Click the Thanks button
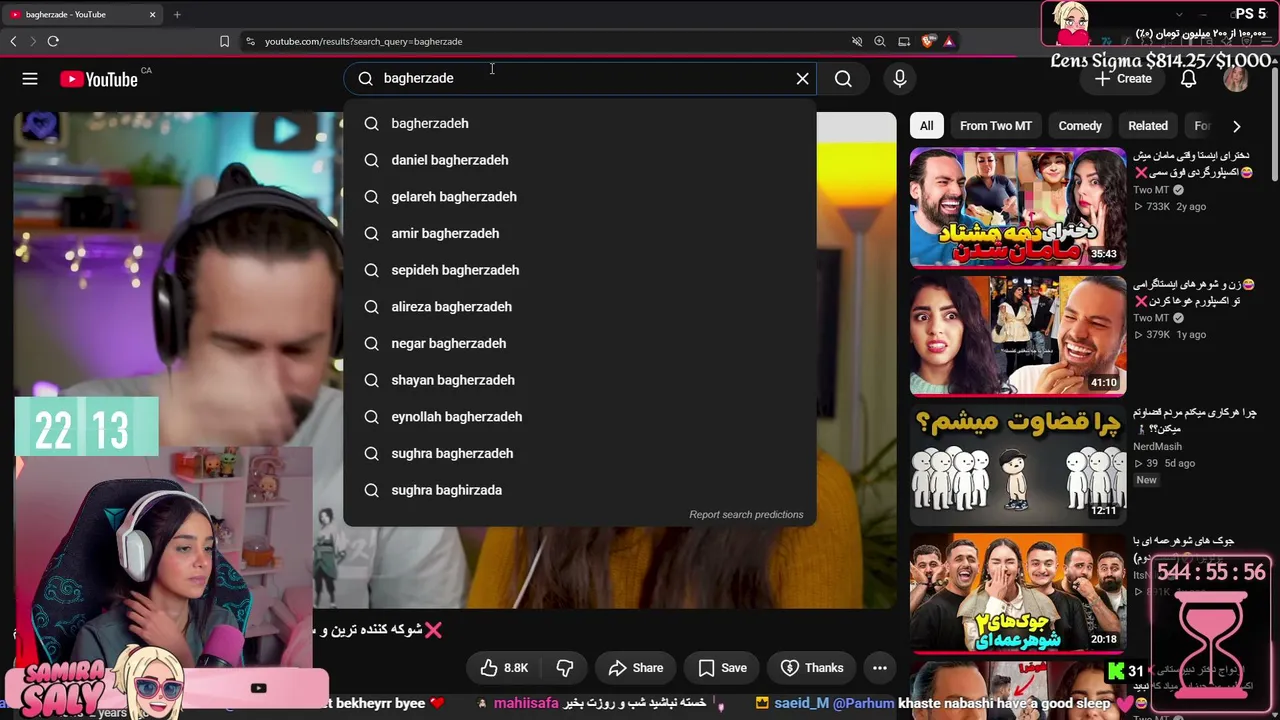 pos(812,668)
